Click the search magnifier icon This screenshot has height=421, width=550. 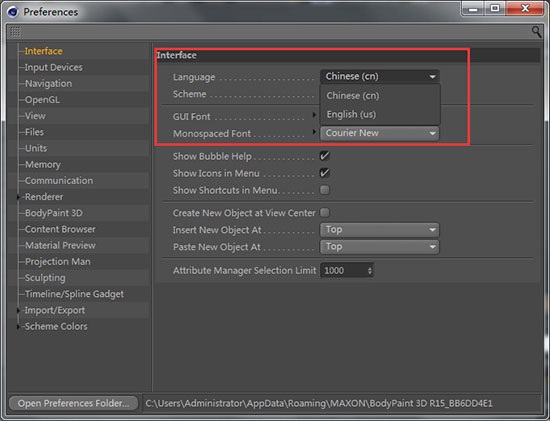click(536, 32)
